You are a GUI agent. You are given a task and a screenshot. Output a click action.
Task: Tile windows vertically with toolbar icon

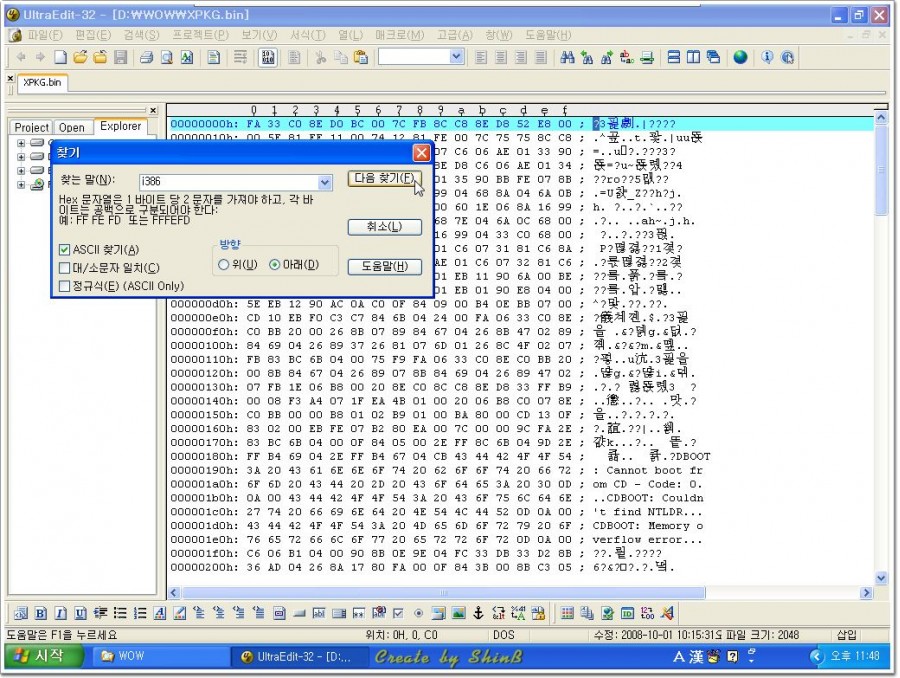(x=693, y=57)
